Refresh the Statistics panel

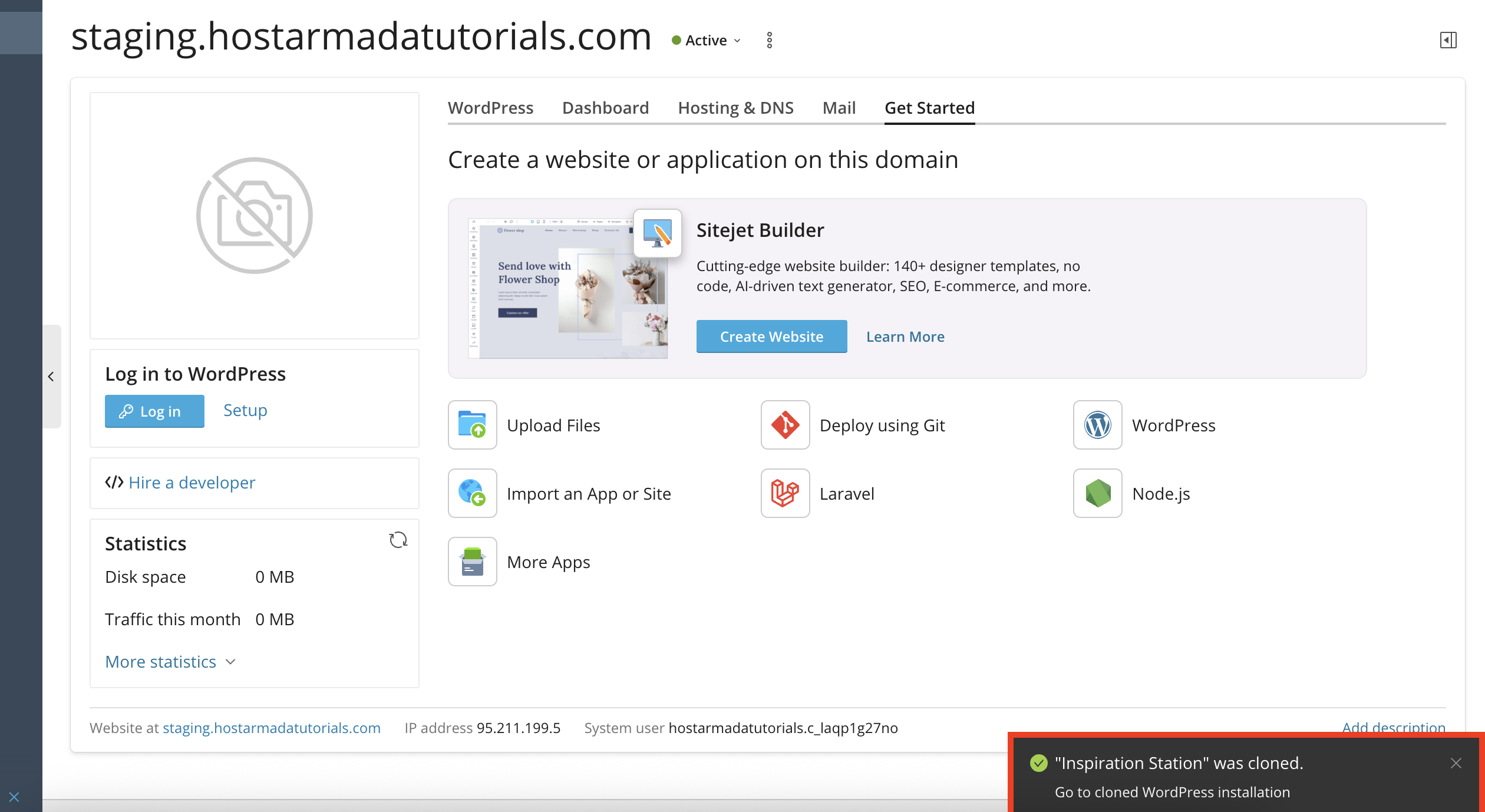point(398,540)
